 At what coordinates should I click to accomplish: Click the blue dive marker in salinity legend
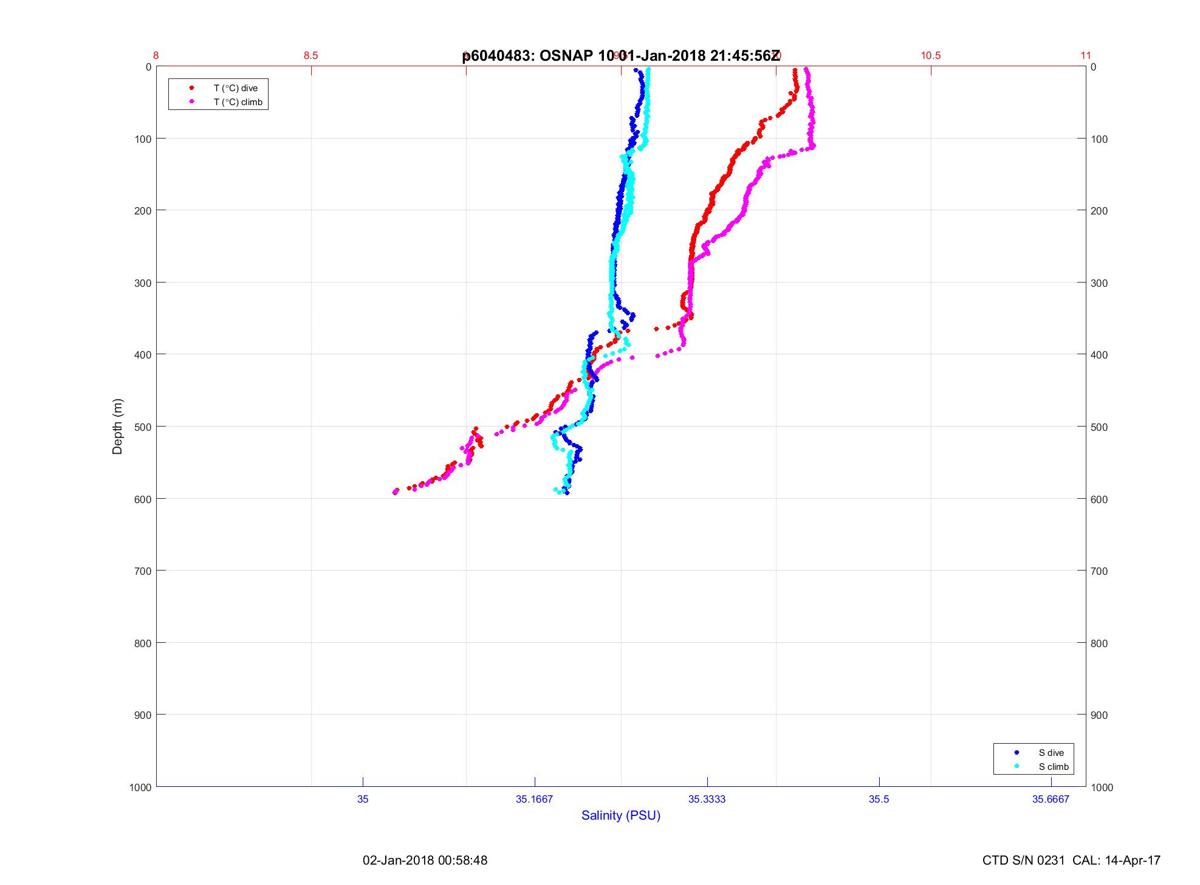pyautogui.click(x=1017, y=752)
